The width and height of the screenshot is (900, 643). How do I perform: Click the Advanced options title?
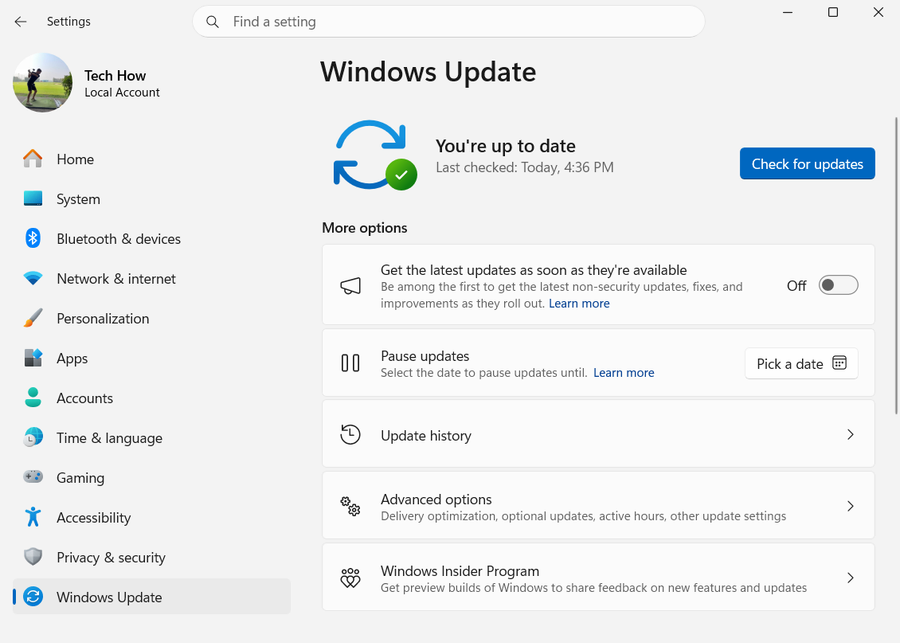436,499
